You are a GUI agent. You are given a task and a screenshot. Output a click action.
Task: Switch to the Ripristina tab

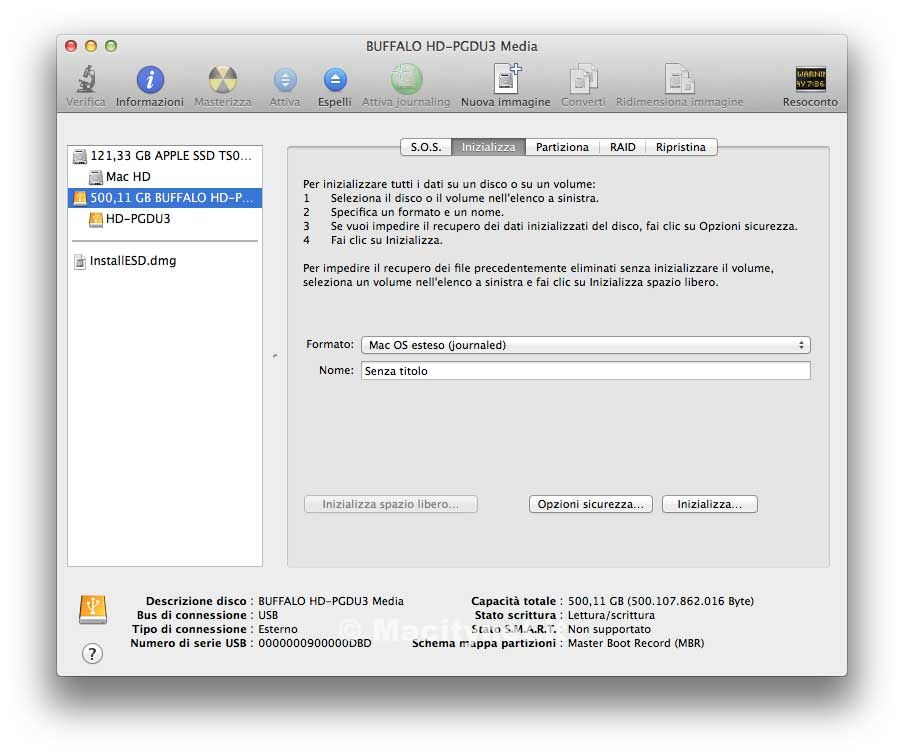681,147
